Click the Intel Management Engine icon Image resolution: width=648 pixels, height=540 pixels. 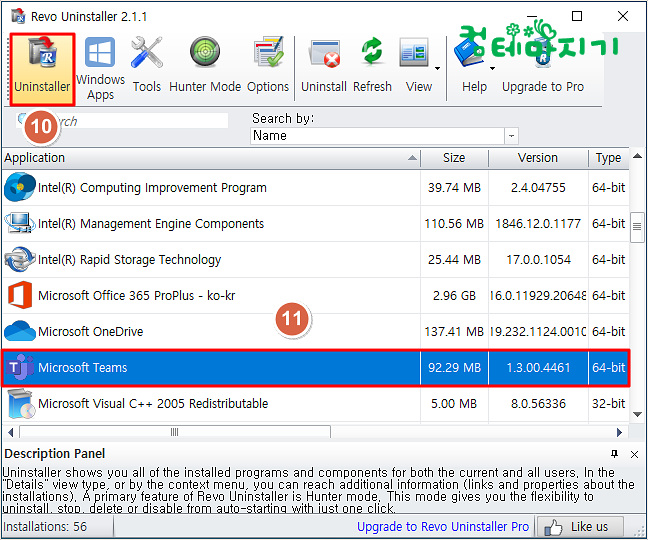(19, 223)
